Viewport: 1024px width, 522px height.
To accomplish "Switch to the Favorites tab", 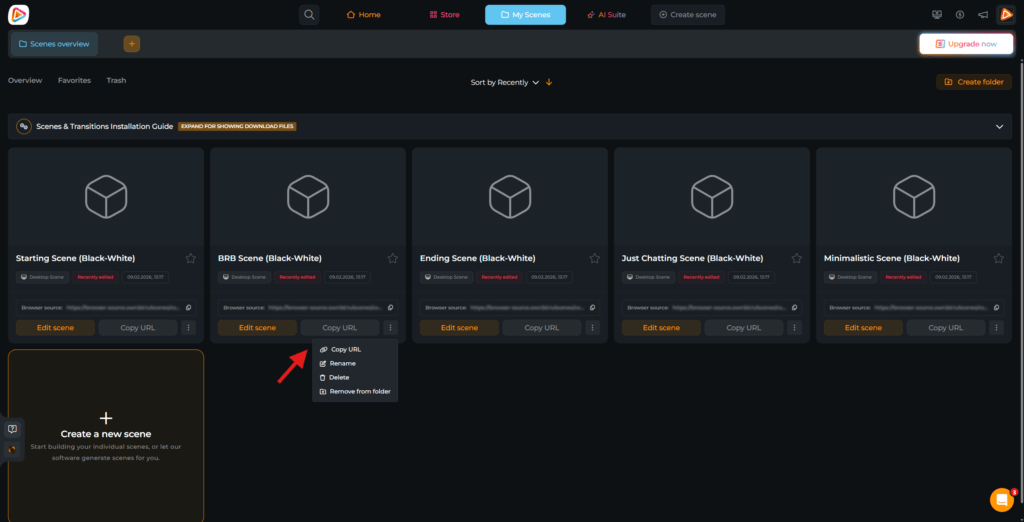I will click(x=74, y=80).
